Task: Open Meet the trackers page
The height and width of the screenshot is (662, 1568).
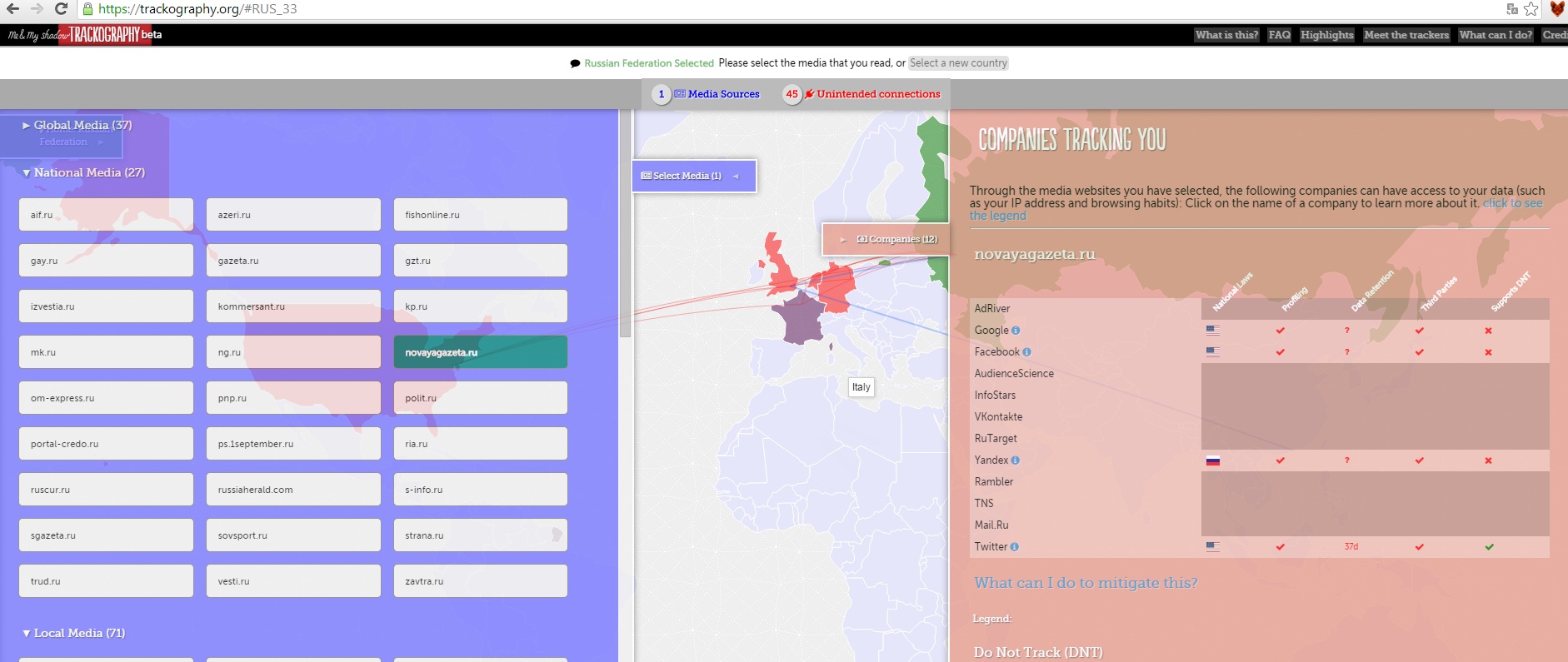Action: coord(1406,35)
